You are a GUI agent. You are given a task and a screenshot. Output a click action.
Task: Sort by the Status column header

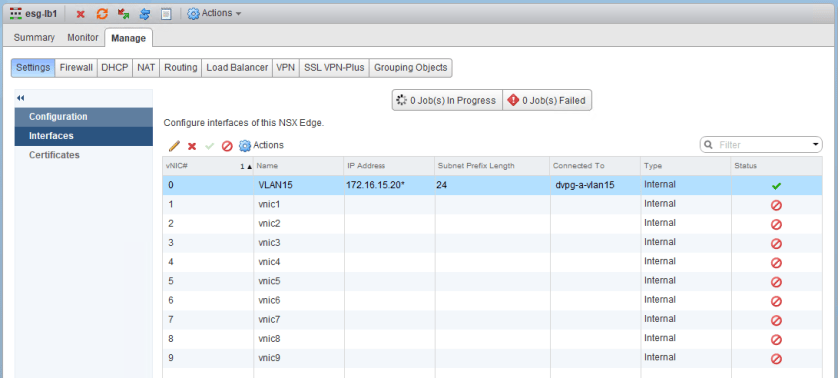pyautogui.click(x=777, y=166)
